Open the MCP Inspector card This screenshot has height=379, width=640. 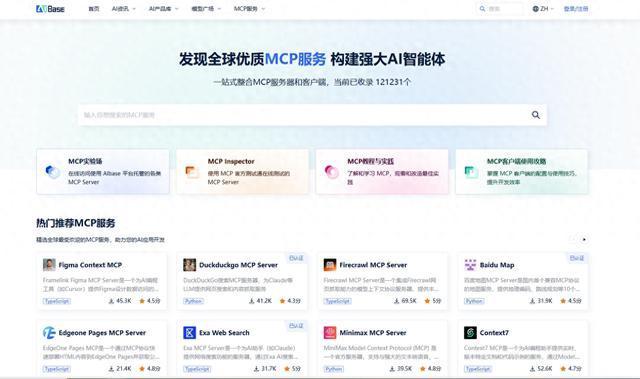click(242, 171)
